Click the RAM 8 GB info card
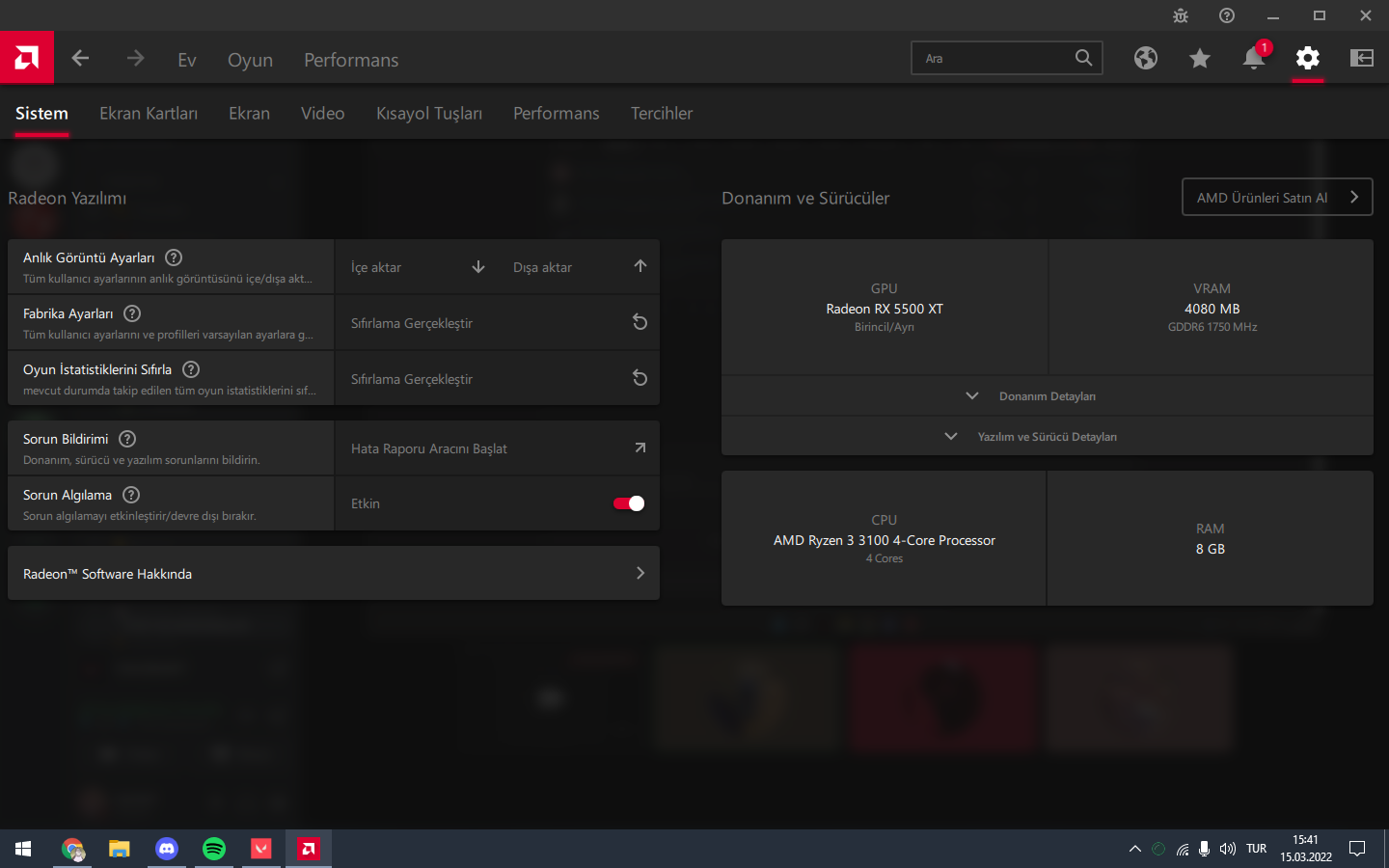This screenshot has width=1389, height=868. click(1210, 539)
